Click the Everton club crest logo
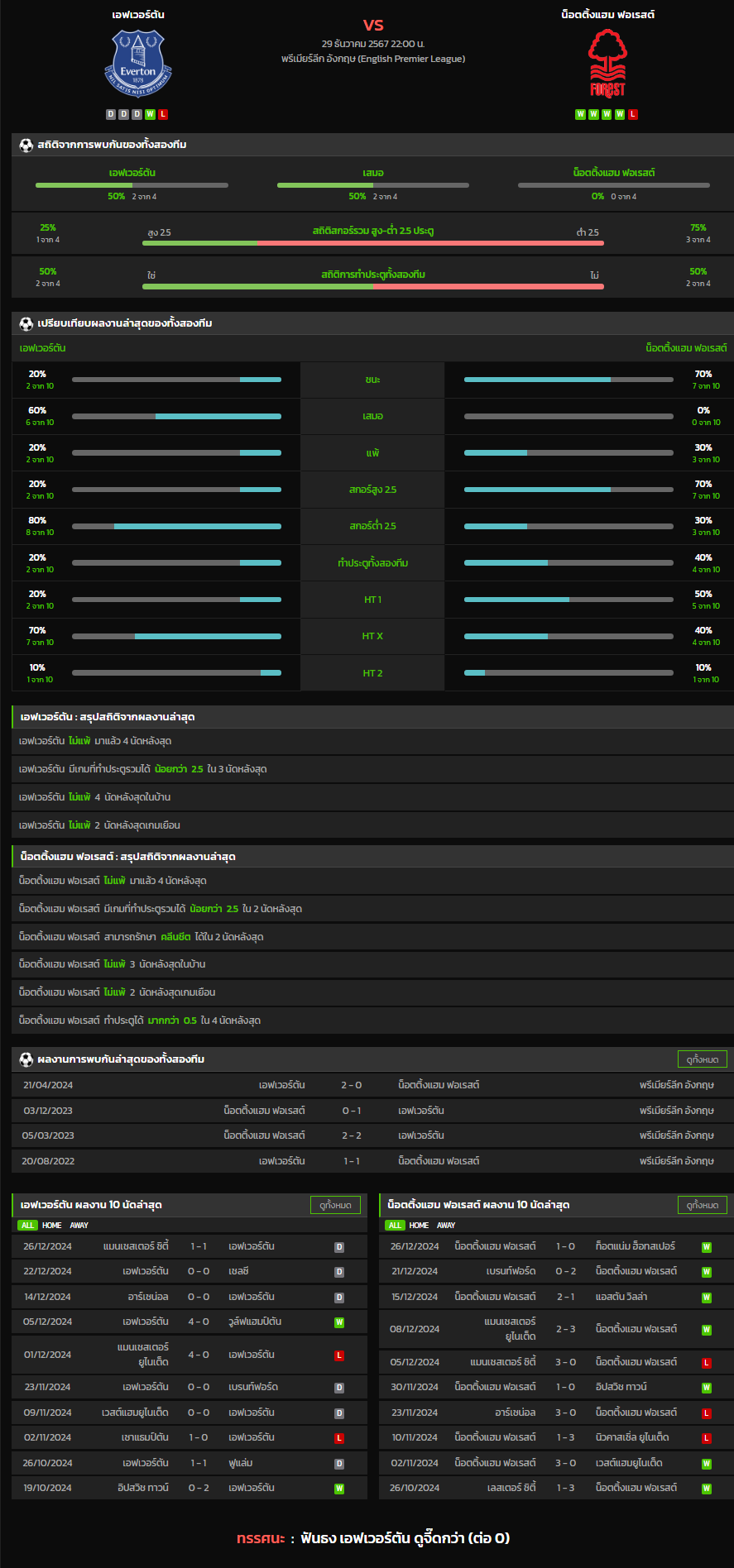Screen dimensions: 734x1568 138,63
